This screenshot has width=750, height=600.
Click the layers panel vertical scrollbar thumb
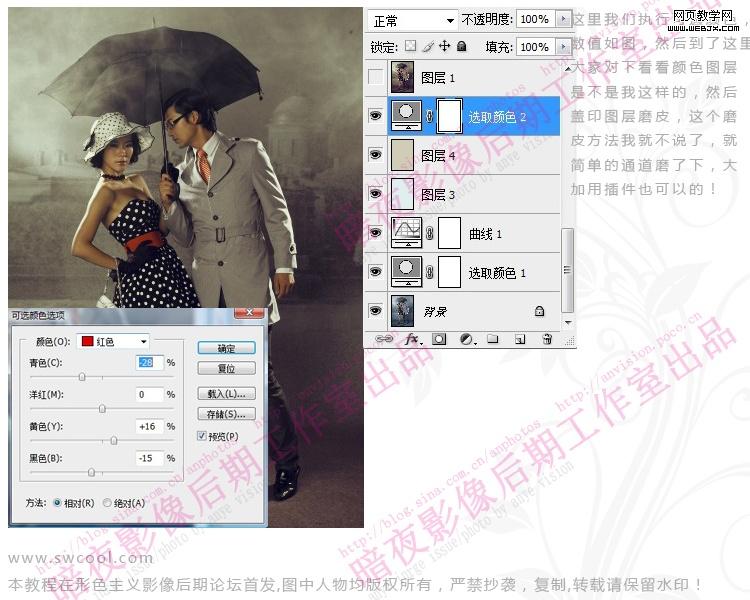point(567,270)
